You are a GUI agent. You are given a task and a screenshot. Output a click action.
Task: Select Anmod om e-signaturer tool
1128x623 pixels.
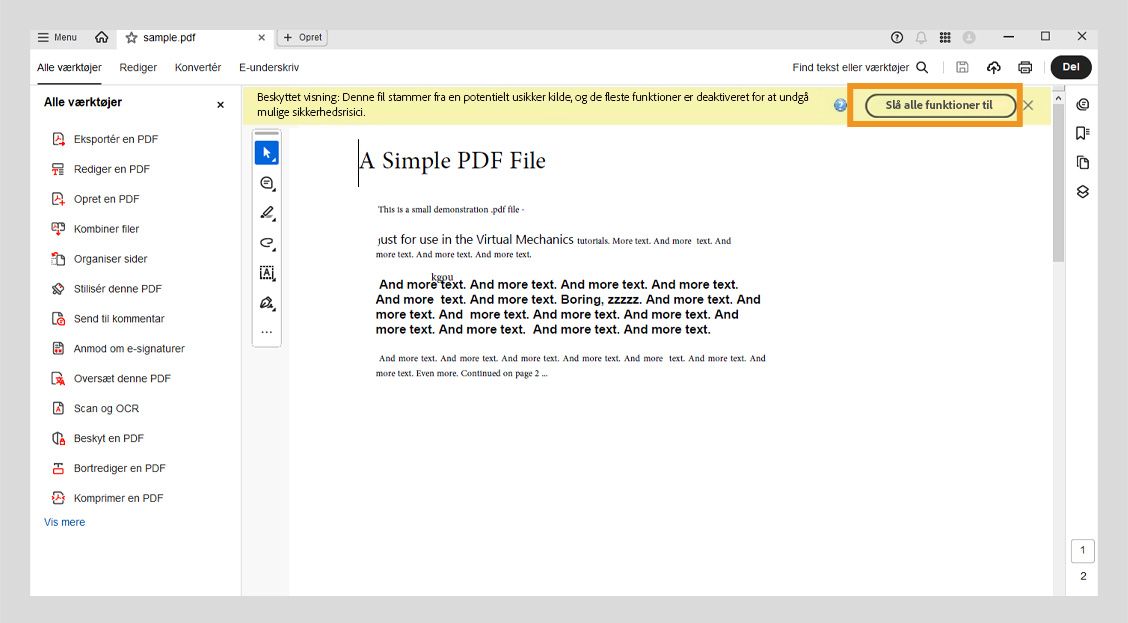(x=118, y=349)
